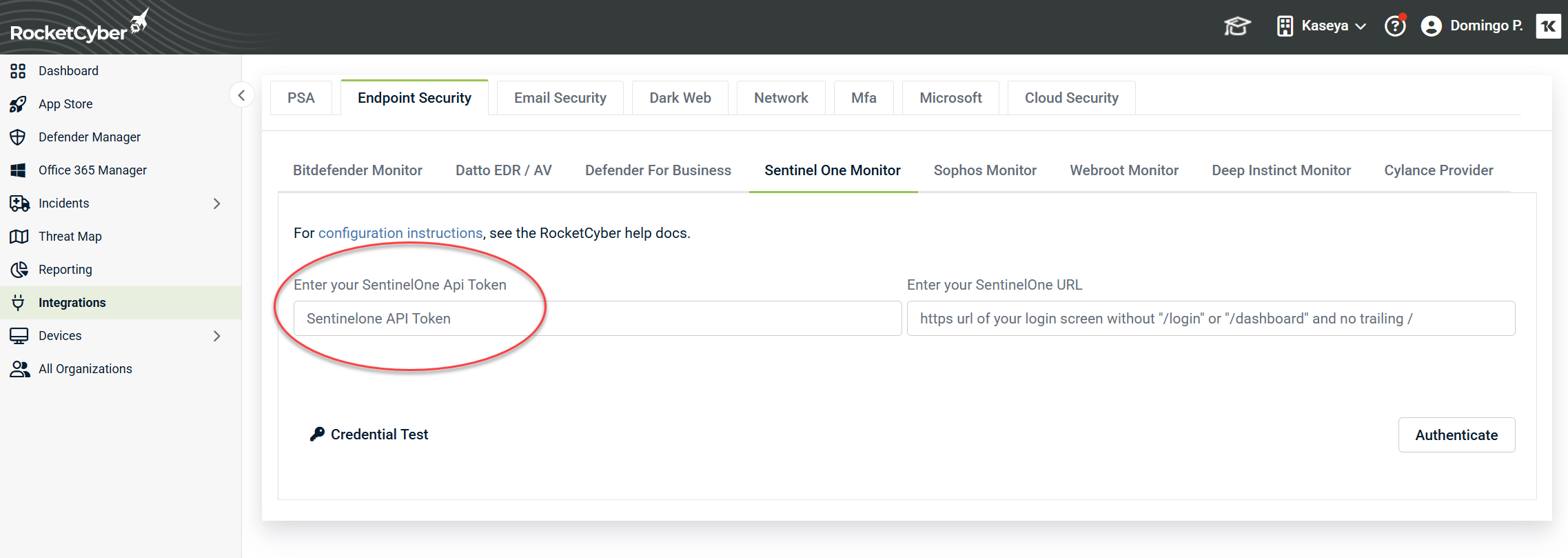Image resolution: width=1568 pixels, height=558 pixels.
Task: Click the Domingo P. user avatar icon
Action: point(1432,26)
